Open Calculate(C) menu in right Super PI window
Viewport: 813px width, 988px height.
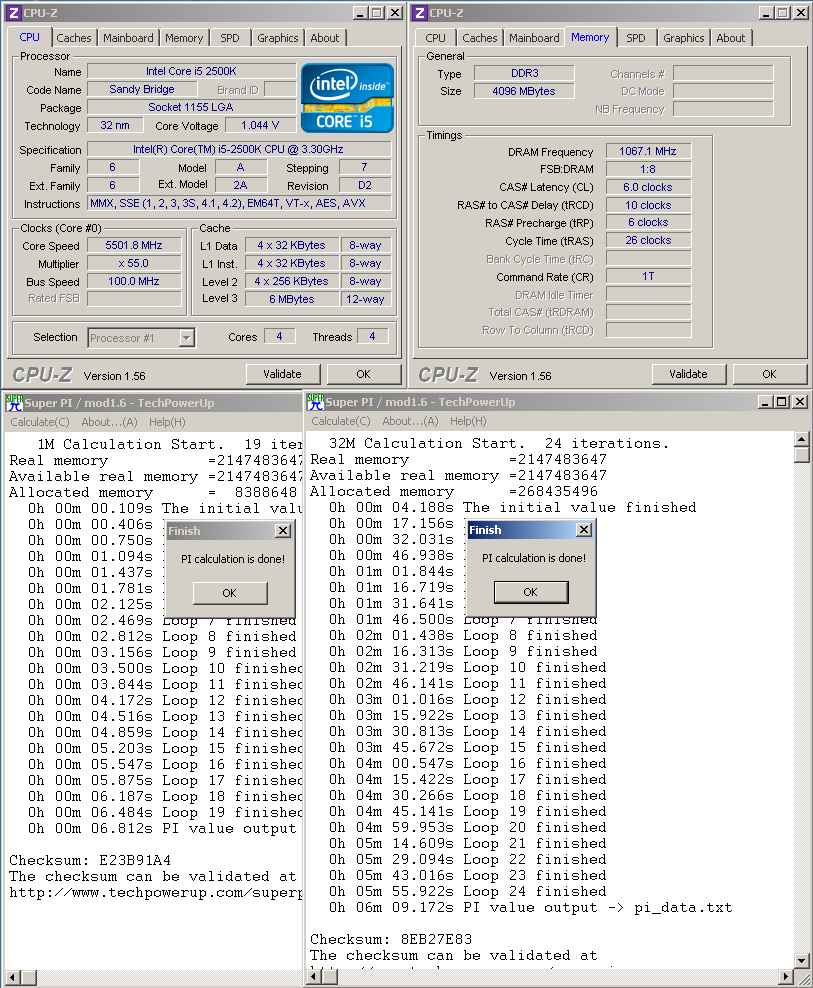[x=341, y=421]
